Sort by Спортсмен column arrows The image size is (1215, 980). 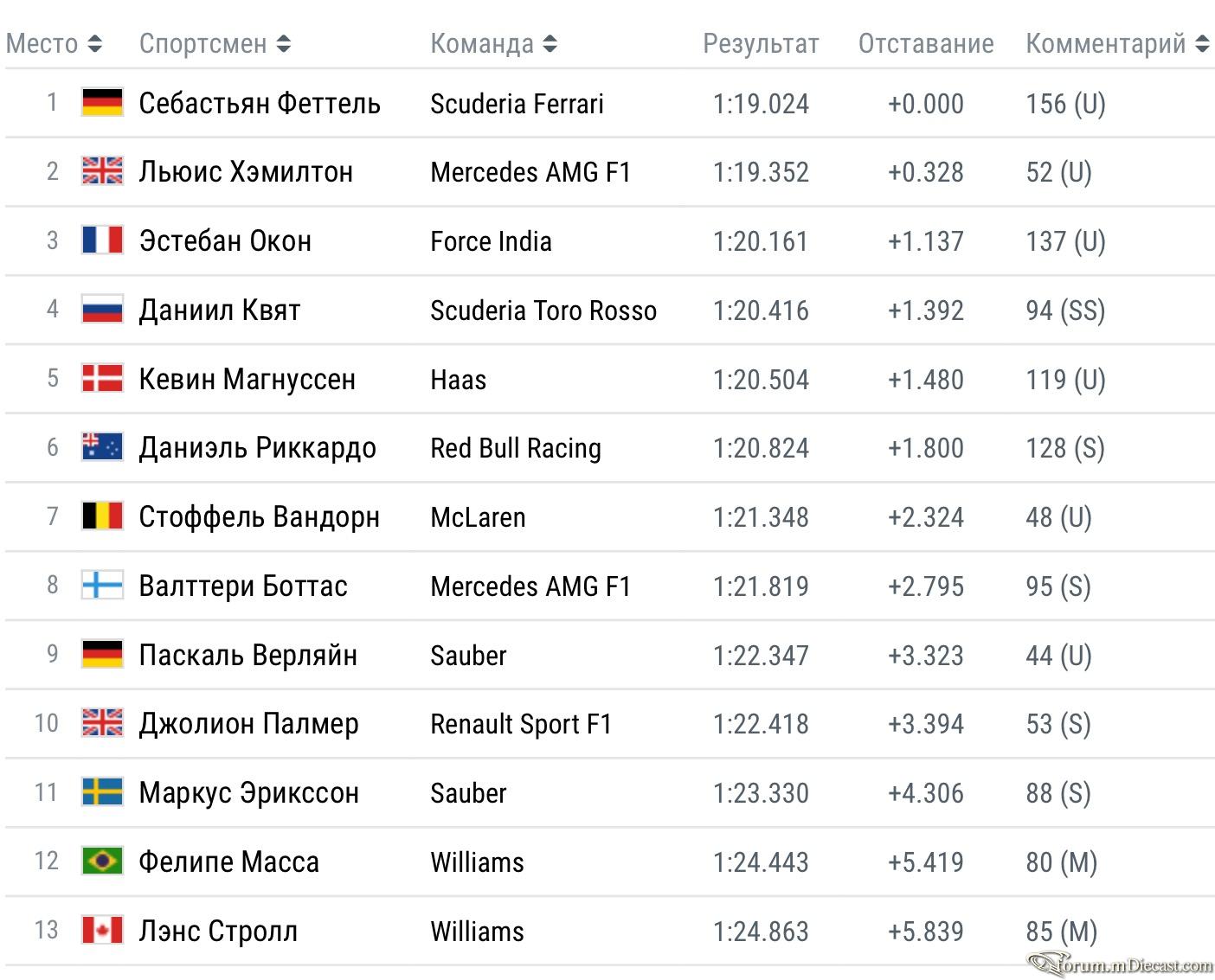284,43
